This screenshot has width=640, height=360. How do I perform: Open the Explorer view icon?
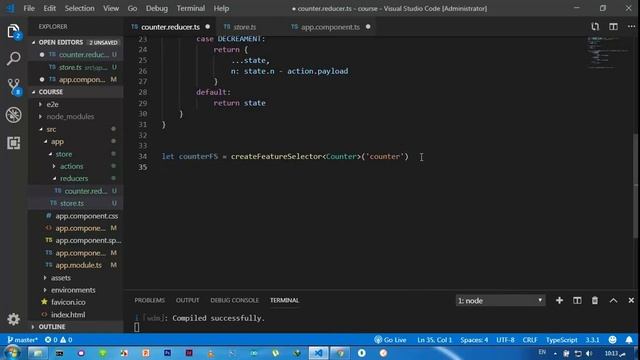[x=13, y=31]
